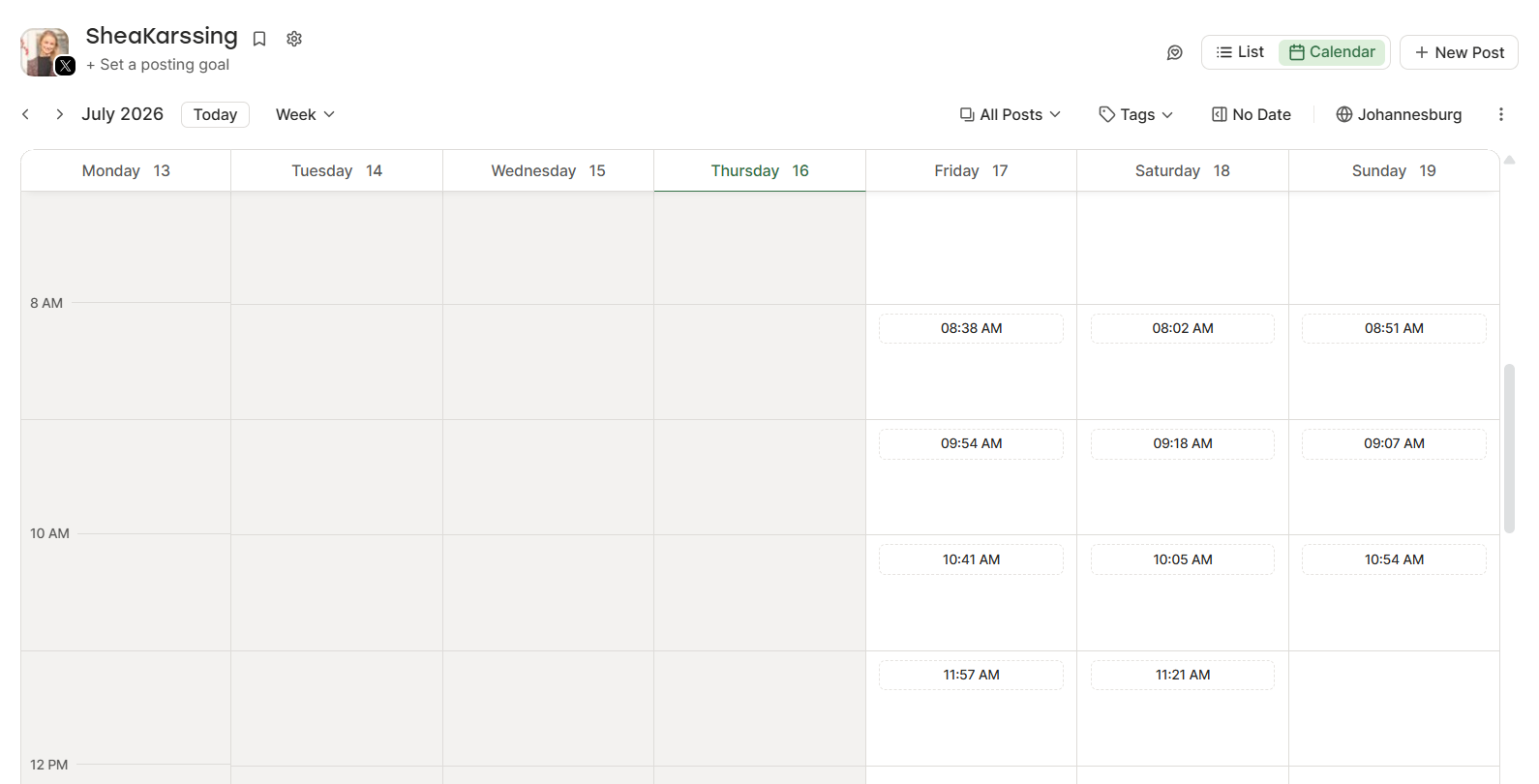The image size is (1539, 784).
Task: Select the Friday 08:38 AM slot
Action: coord(971,328)
